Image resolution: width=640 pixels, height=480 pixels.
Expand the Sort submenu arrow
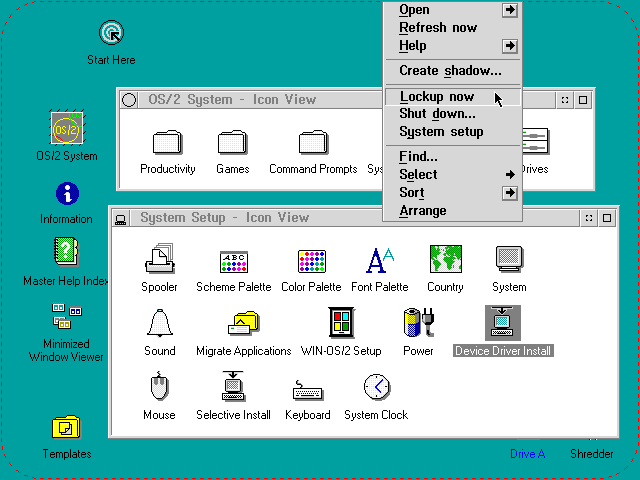pyautogui.click(x=510, y=193)
